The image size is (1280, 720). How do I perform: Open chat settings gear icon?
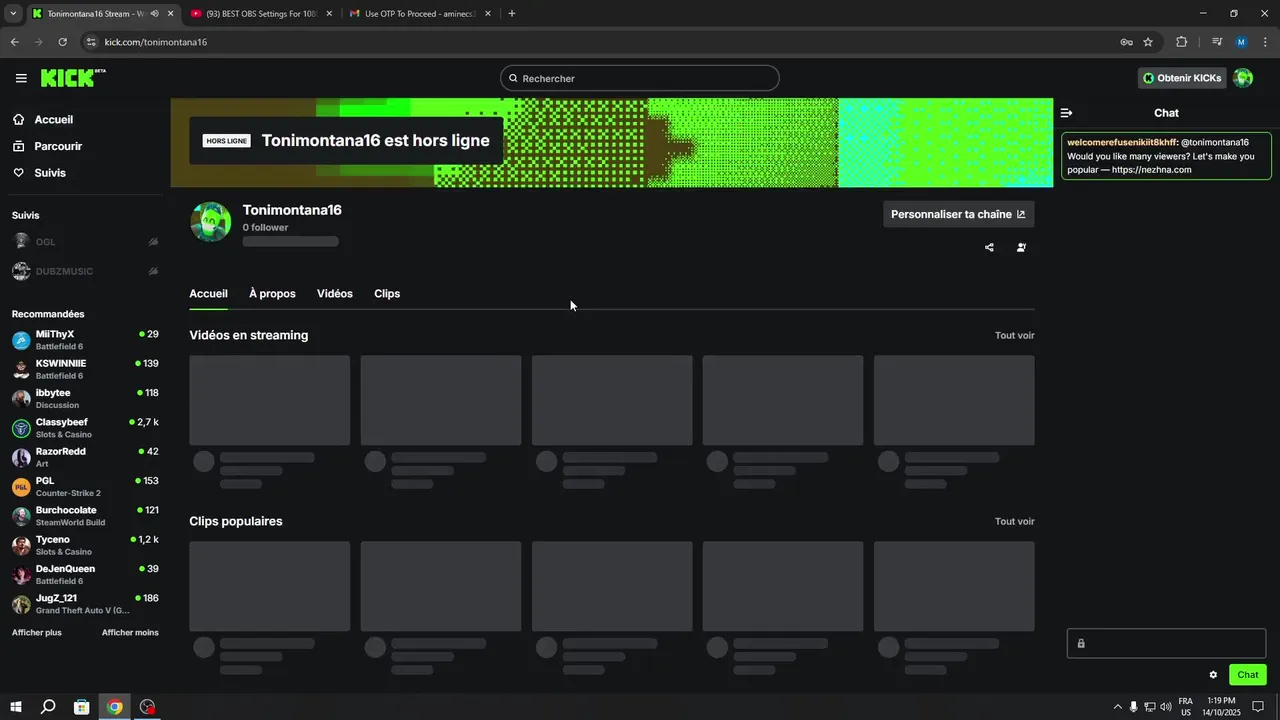click(x=1213, y=675)
